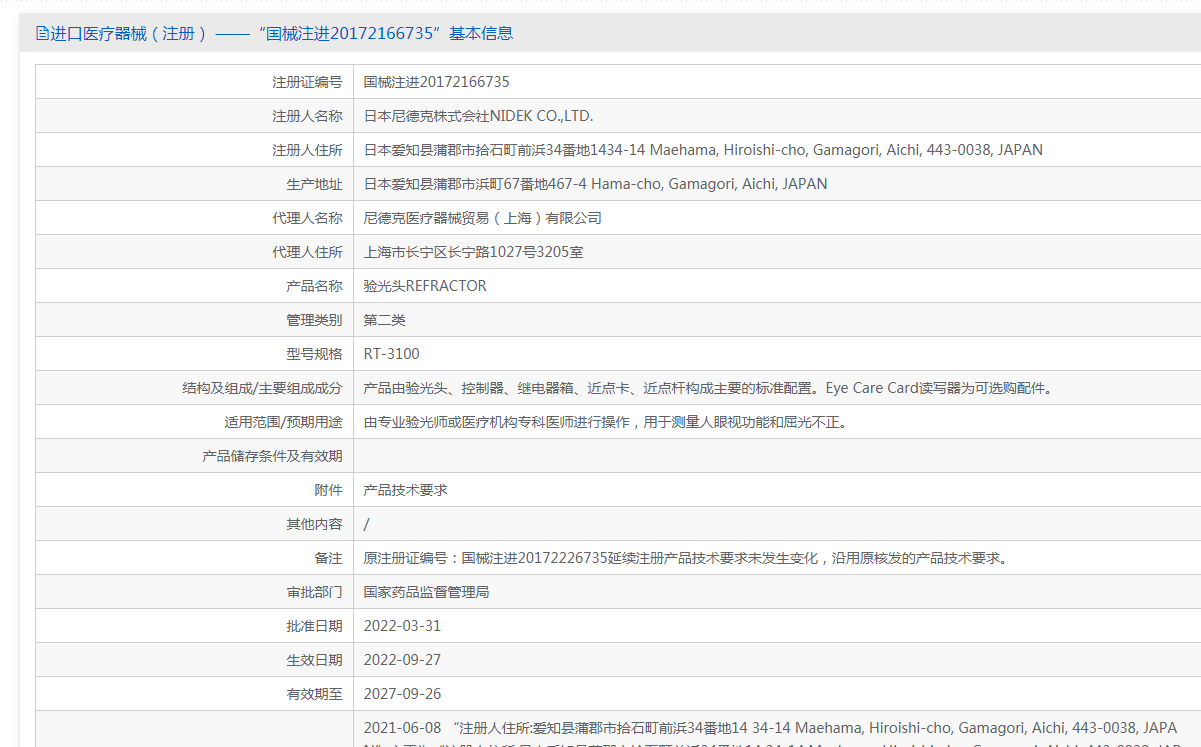Image resolution: width=1201 pixels, height=747 pixels.
Task: Select the registration number value 国械注进20172166735
Action: [436, 82]
